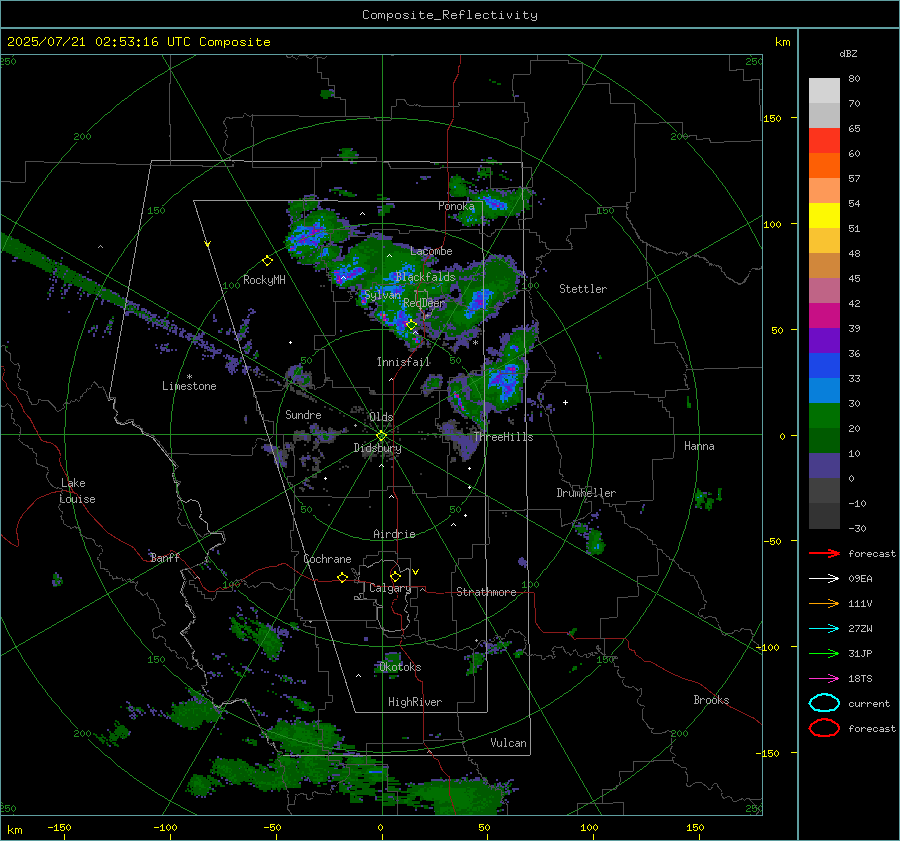Viewport: 900px width, 841px height.
Task: Click the ThreeHills city label
Action: point(503,437)
